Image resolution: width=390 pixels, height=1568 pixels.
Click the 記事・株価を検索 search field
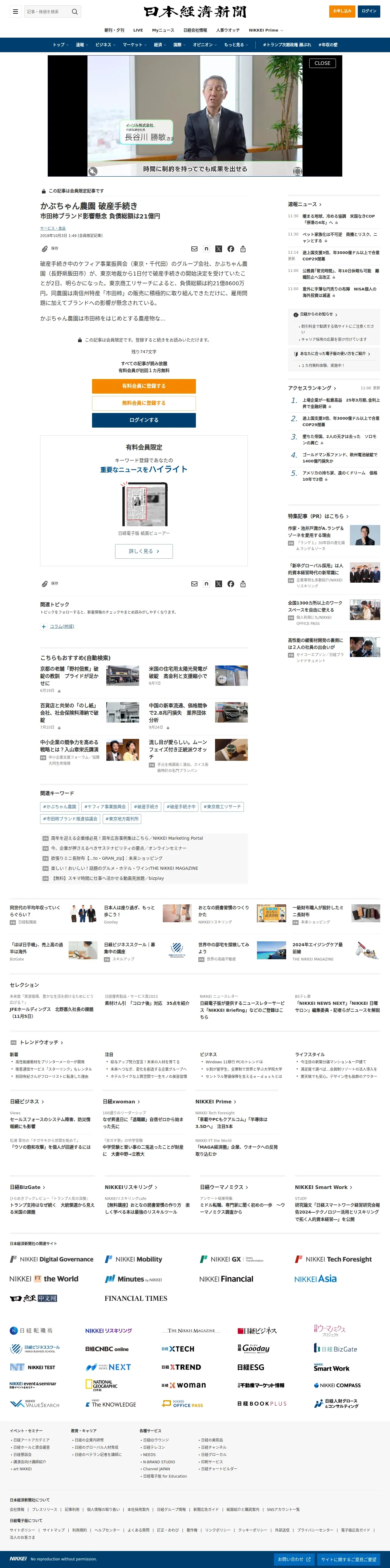[47, 12]
